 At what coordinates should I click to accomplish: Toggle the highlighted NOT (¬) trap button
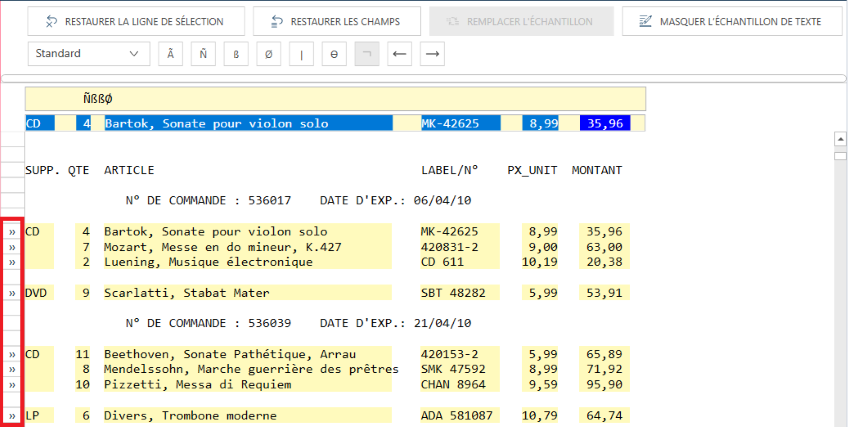(x=367, y=53)
